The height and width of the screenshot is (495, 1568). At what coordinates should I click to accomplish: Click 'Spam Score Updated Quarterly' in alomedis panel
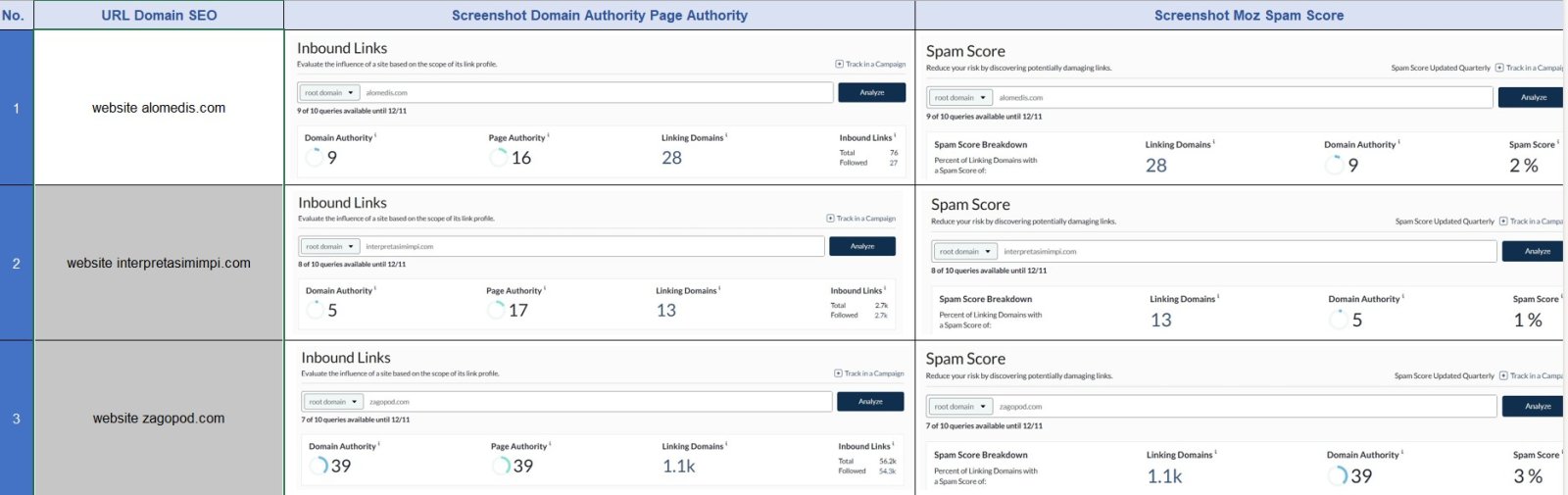pos(1441,68)
